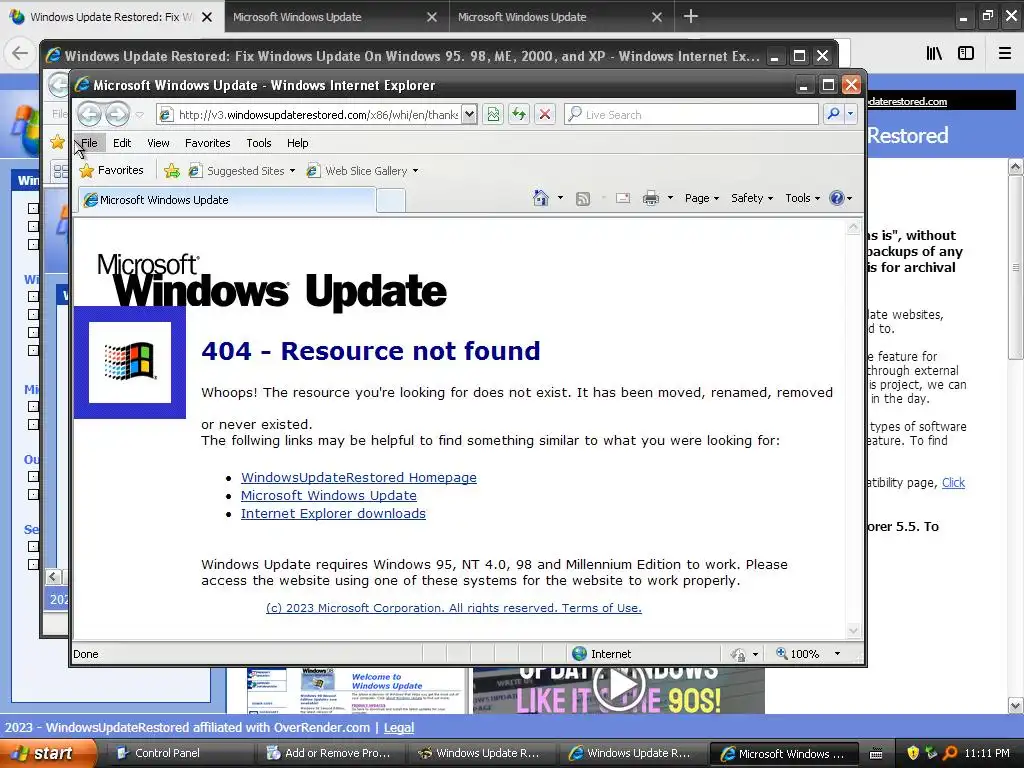
Task: Click the magnifier Search button next to Live Search
Action: coord(833,114)
